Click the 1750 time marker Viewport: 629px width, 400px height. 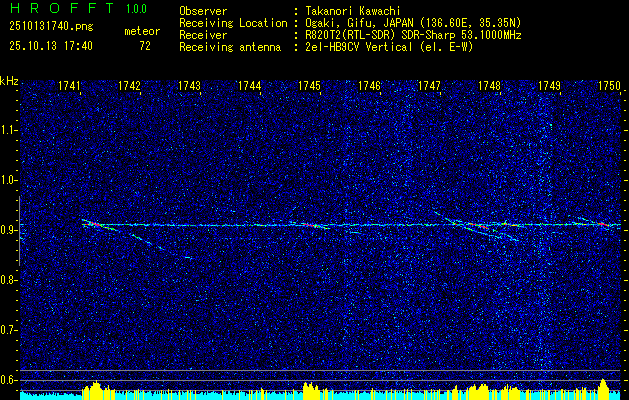[x=609, y=86]
